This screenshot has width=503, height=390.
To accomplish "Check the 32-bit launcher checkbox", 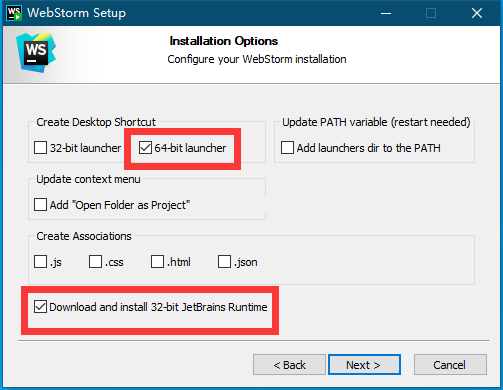I will 40,148.
